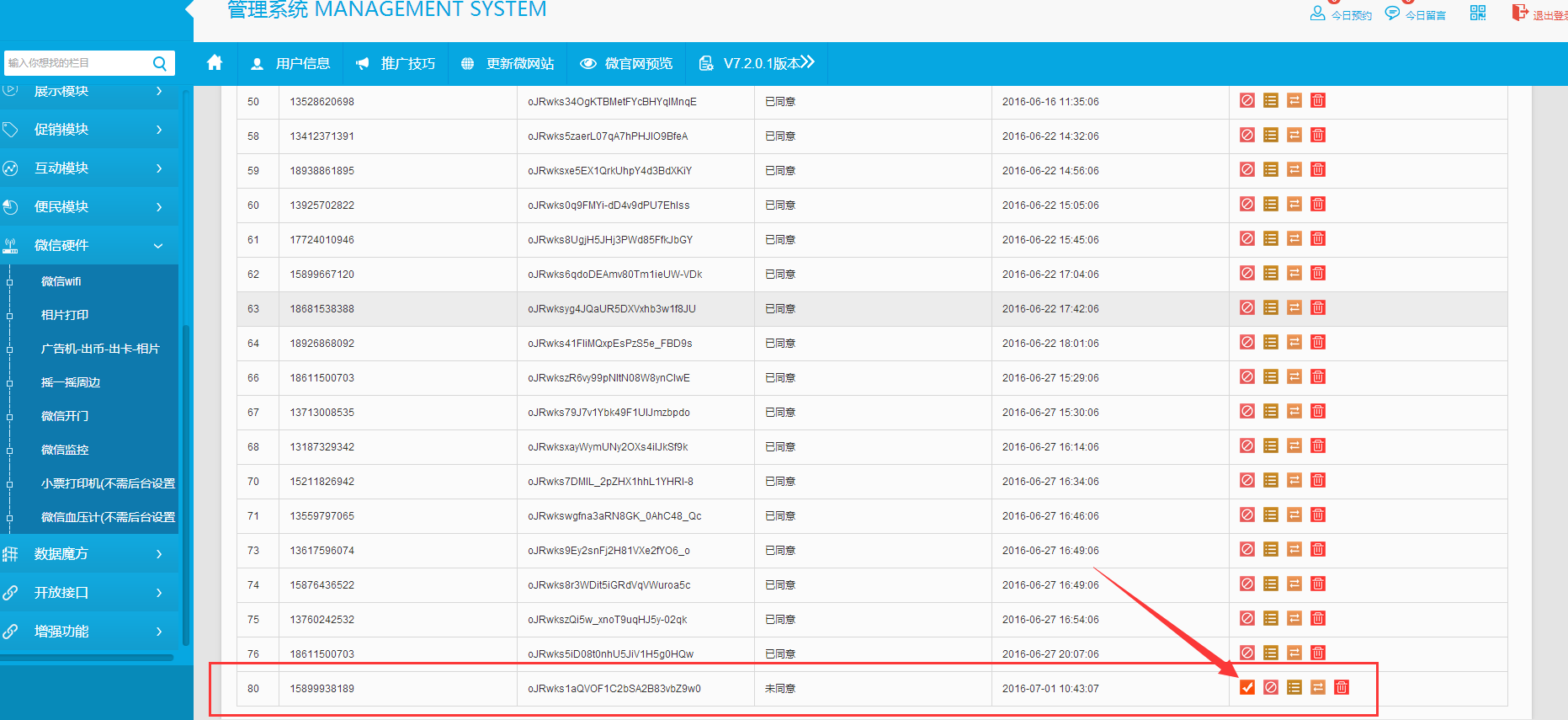1568x720 pixels.
Task: Click the timestamp 2016-07-01 10:43:07
Action: pyautogui.click(x=1050, y=689)
